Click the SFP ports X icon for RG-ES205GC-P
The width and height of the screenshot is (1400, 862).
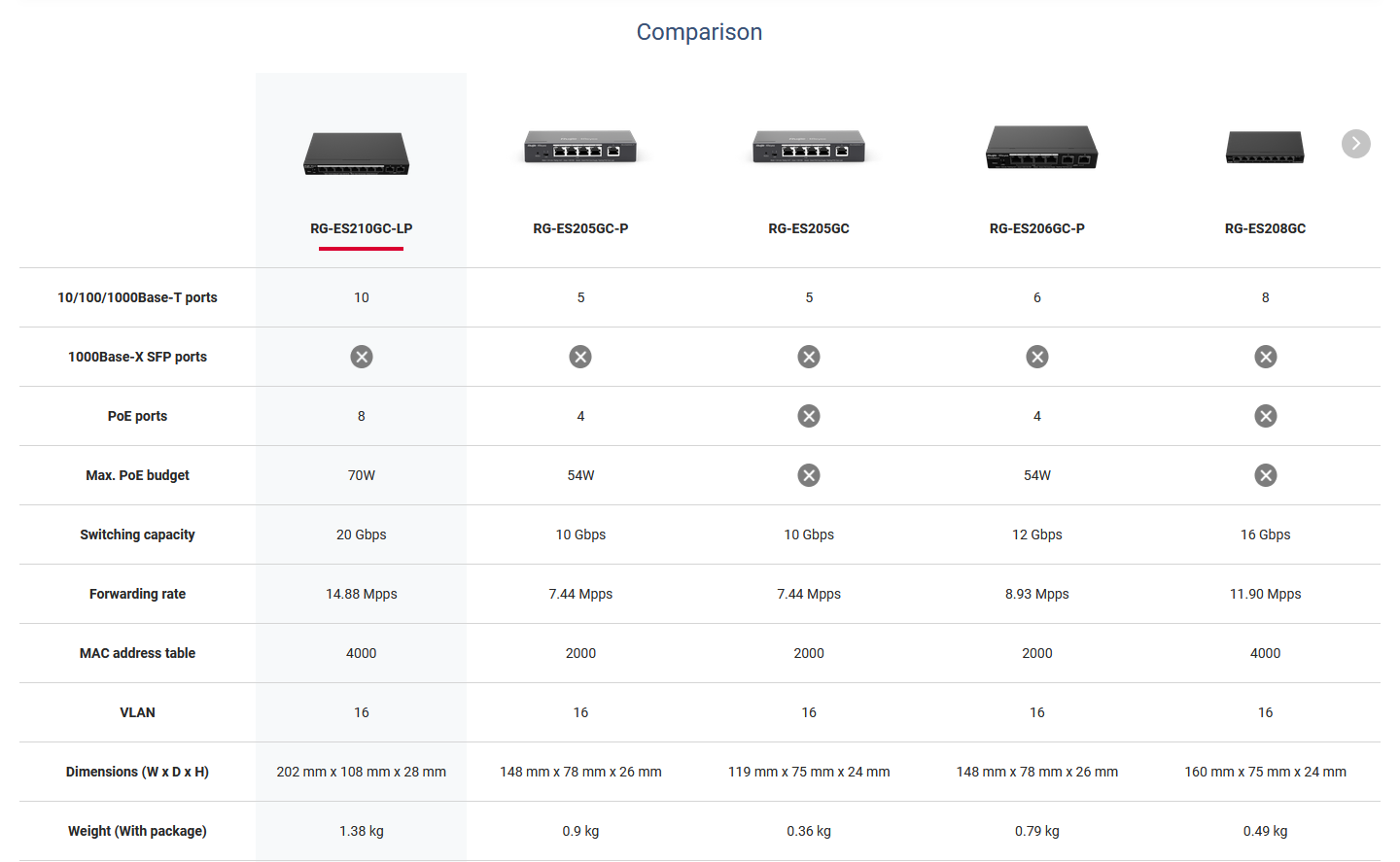click(580, 357)
